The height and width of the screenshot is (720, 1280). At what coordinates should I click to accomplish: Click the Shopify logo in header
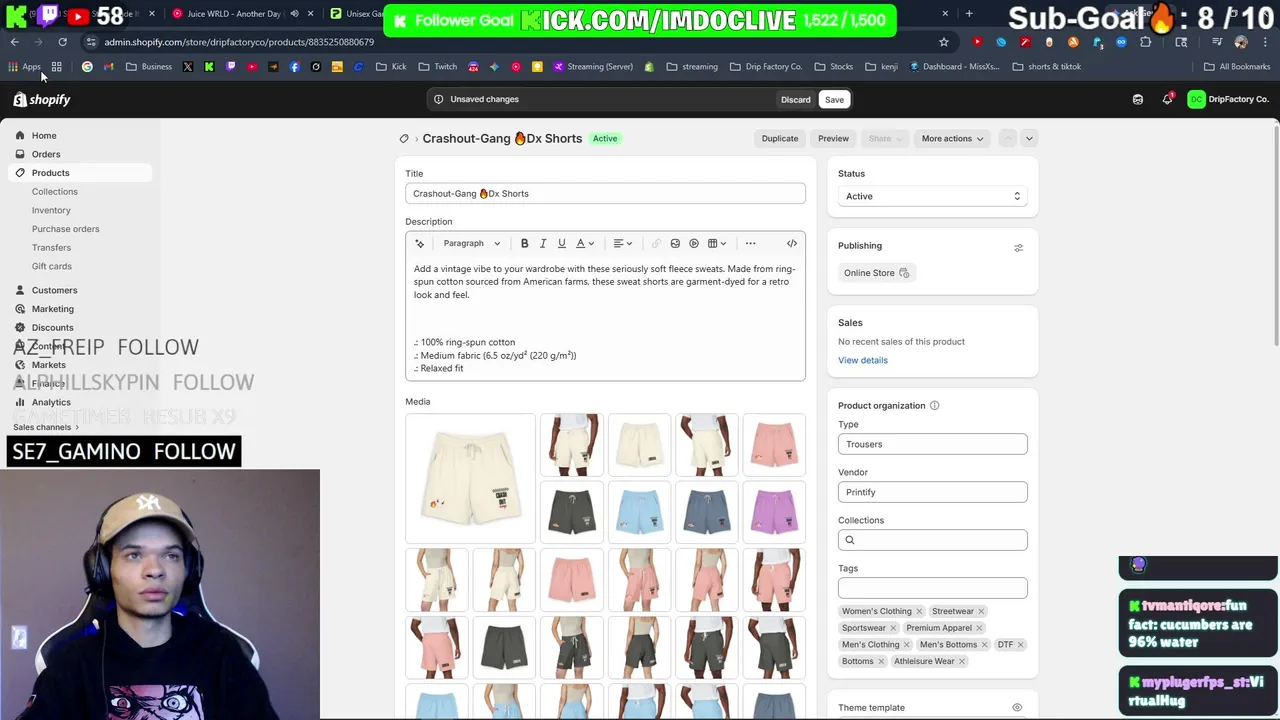[42, 100]
